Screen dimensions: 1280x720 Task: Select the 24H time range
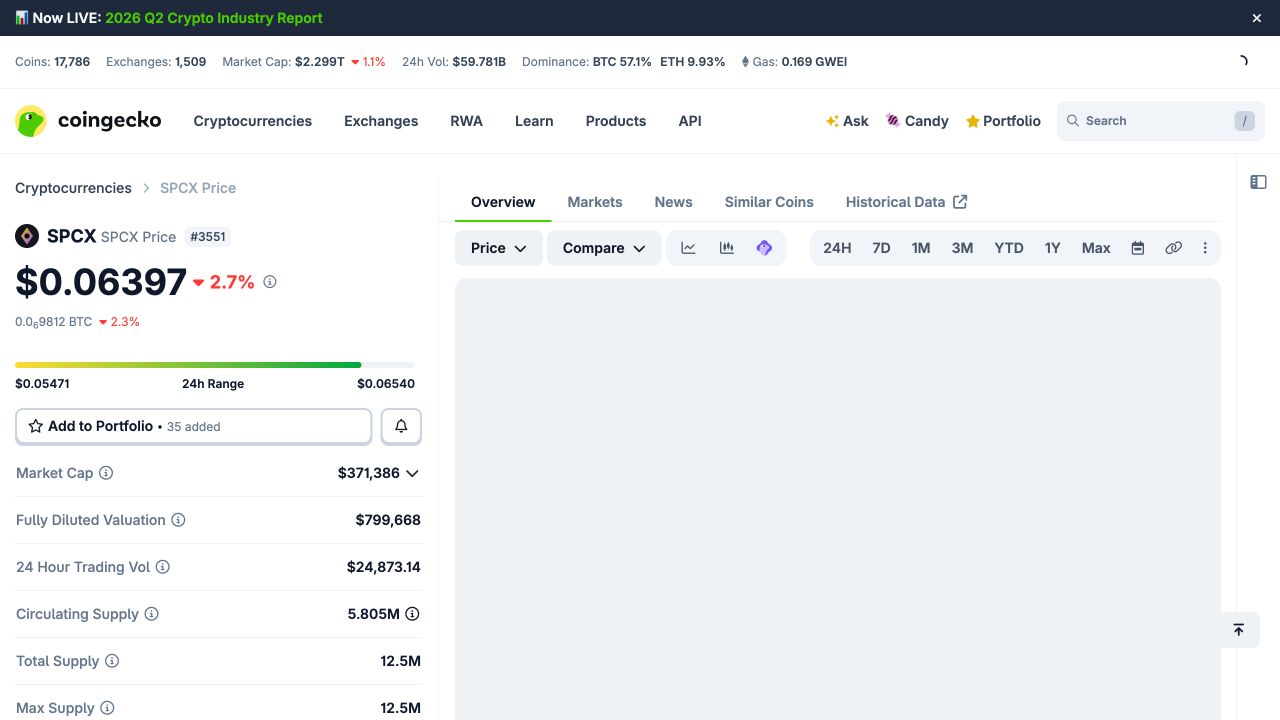837,248
